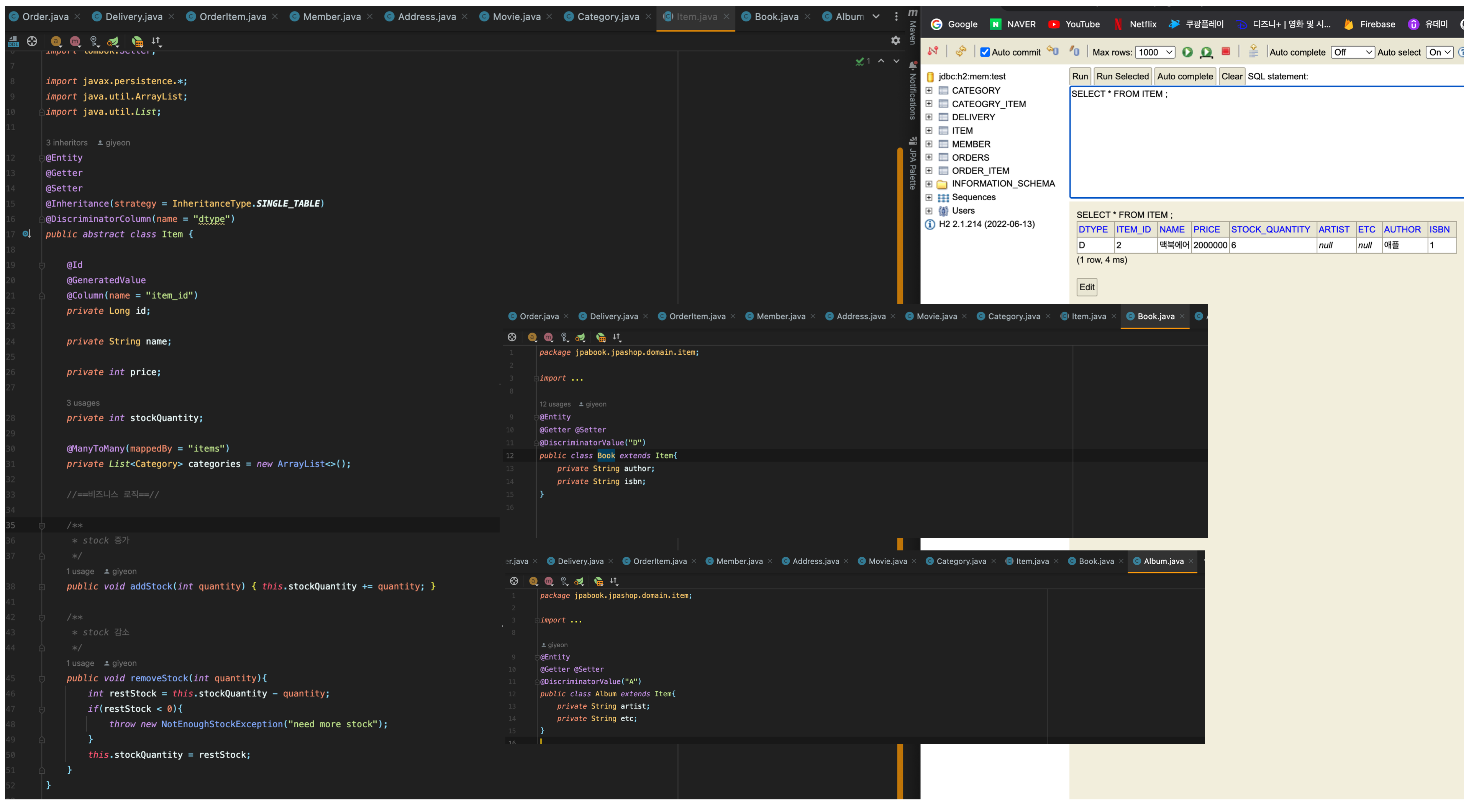Open the Auto select On dropdown
The width and height of the screenshot is (1479, 812).
1440,52
